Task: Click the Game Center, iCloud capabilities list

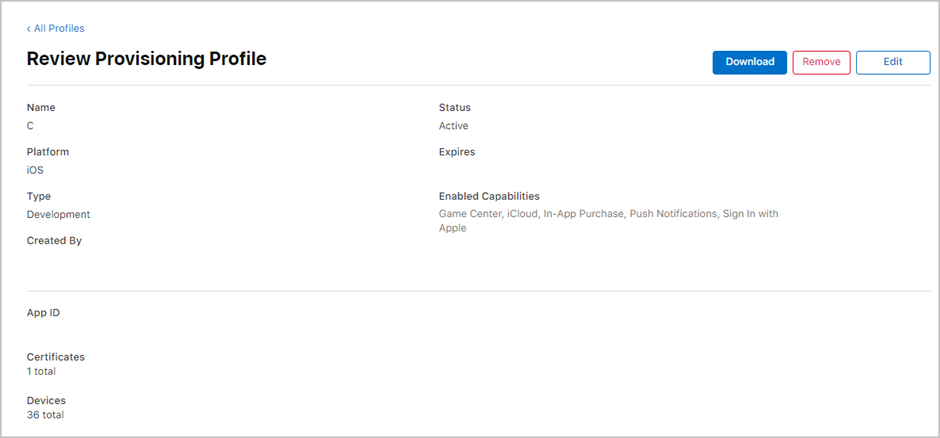Action: tap(608, 221)
